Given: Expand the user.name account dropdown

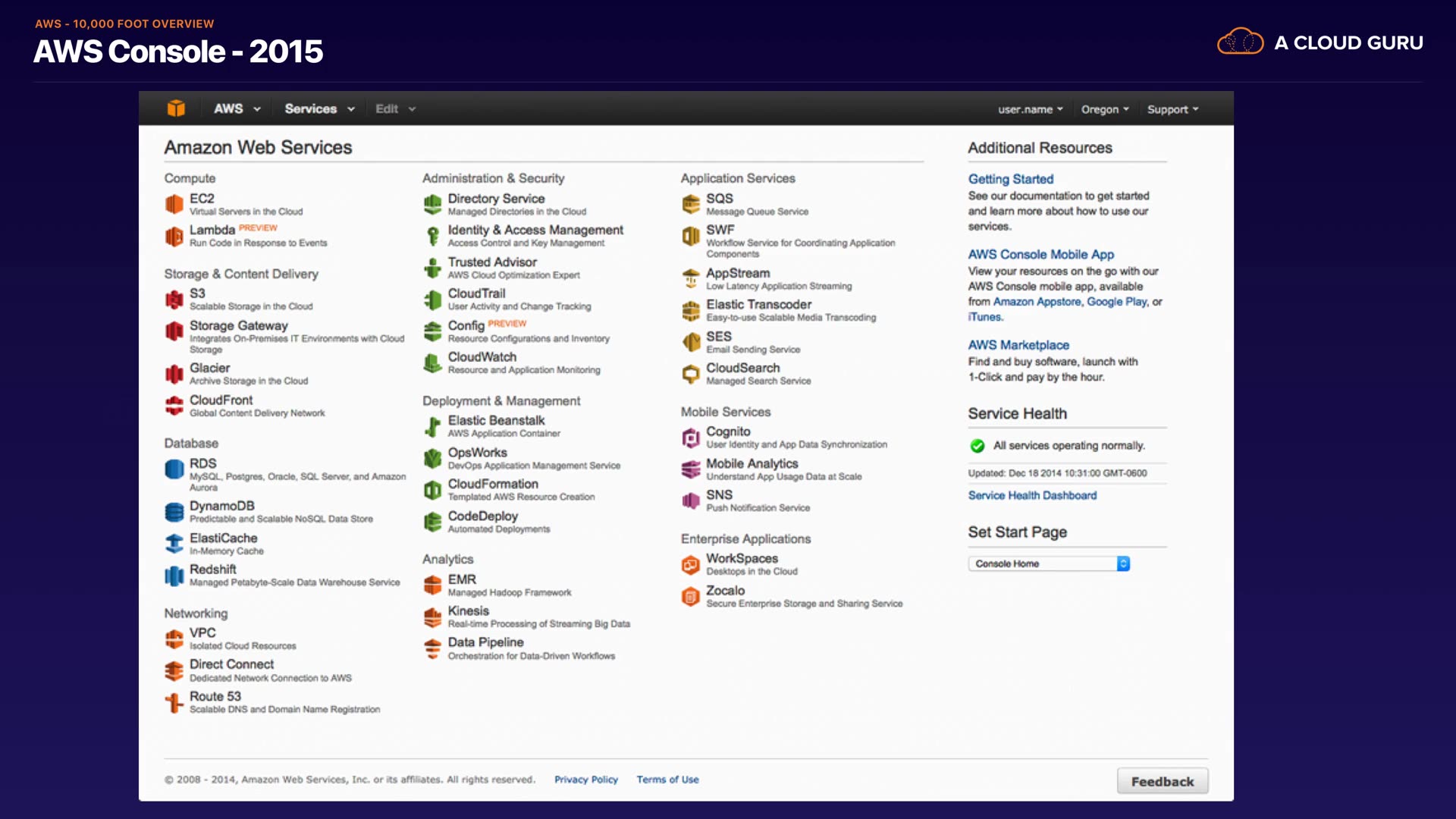Looking at the screenshot, I should coord(1030,109).
